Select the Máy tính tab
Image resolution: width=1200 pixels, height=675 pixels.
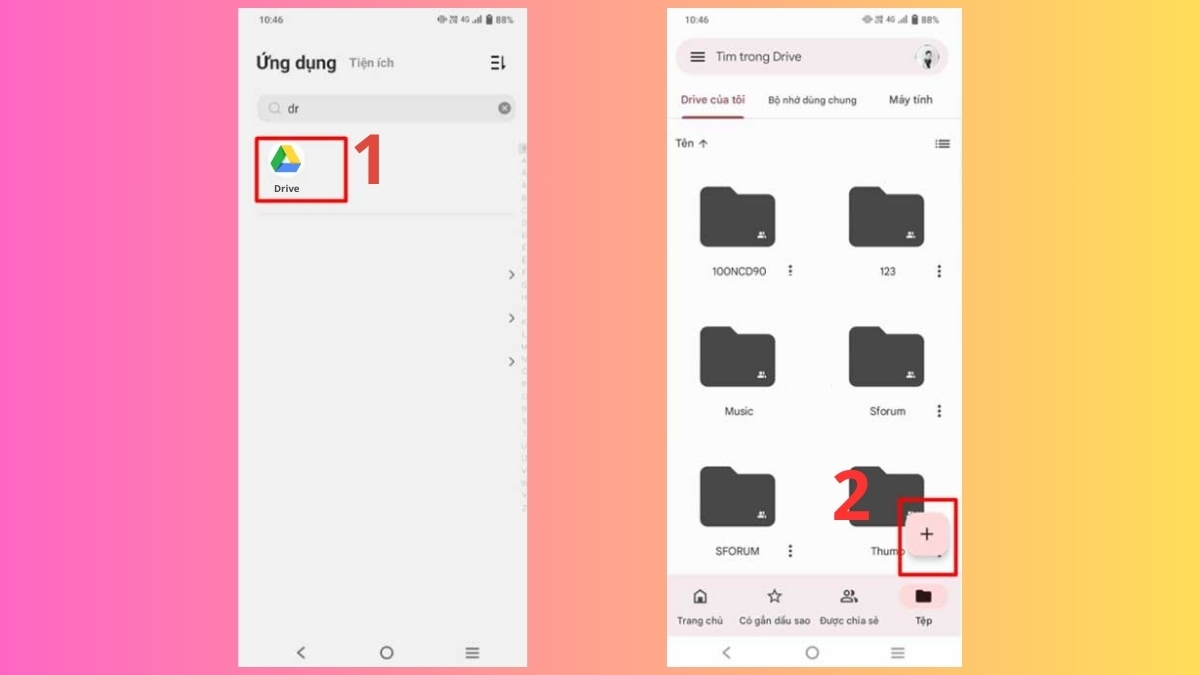909,100
